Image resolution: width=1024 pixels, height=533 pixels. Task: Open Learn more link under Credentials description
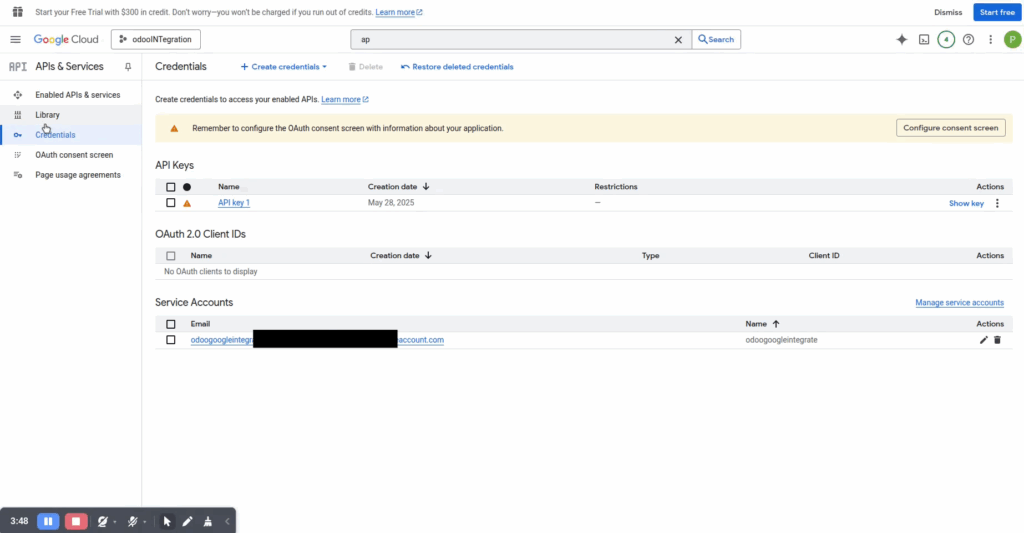tap(345, 99)
